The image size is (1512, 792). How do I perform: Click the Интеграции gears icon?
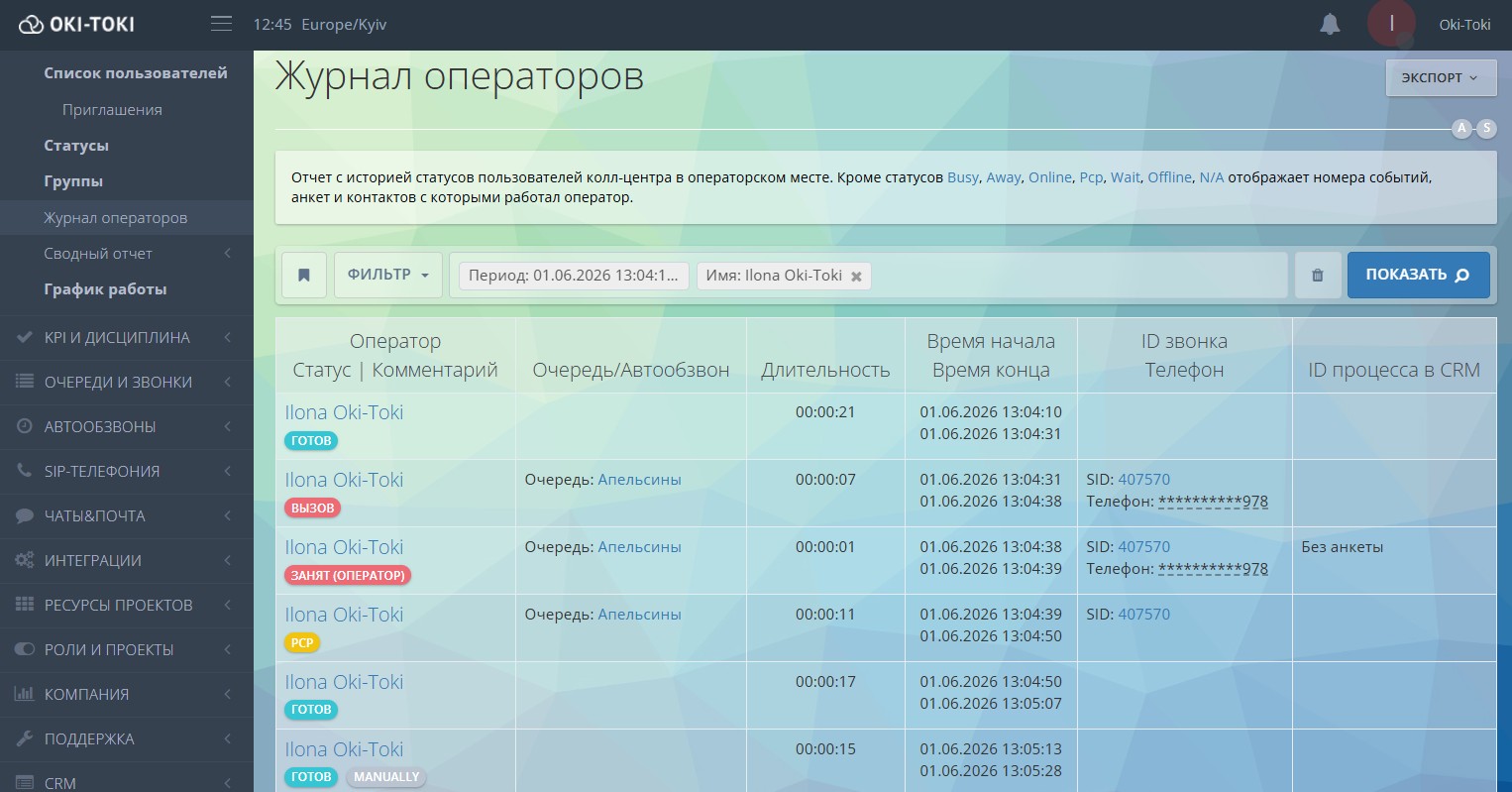coord(25,560)
